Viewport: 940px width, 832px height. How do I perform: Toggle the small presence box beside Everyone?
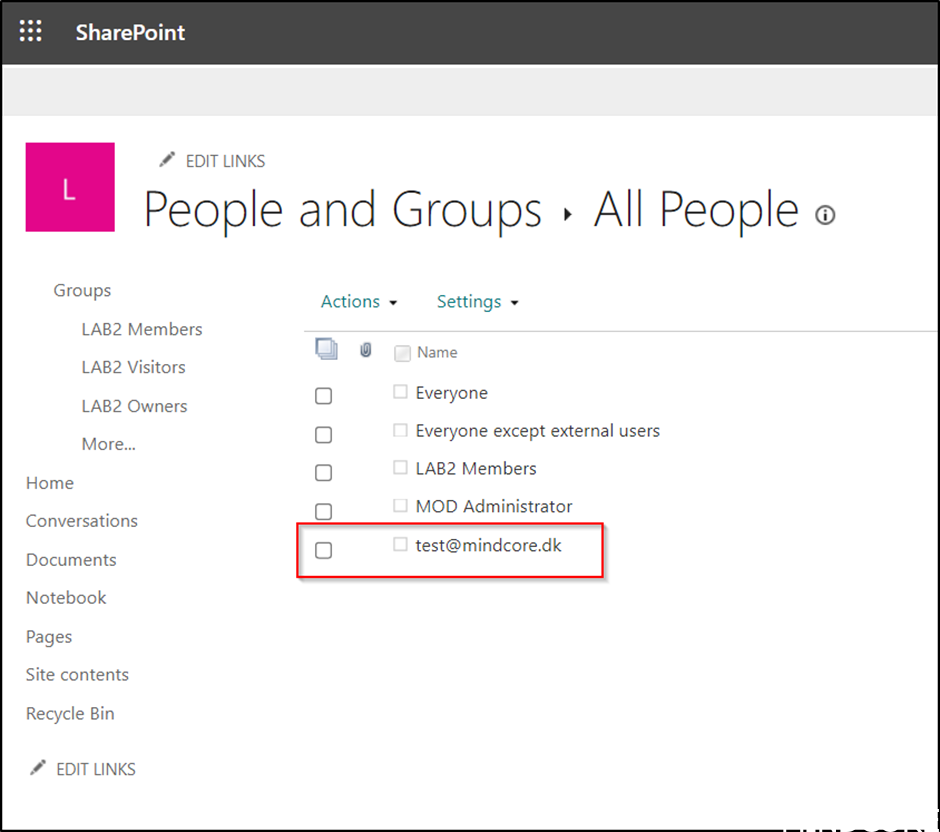tap(400, 392)
